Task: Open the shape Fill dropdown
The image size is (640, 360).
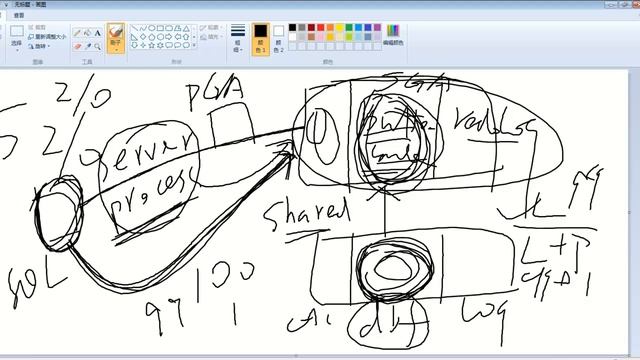Action: (211, 37)
